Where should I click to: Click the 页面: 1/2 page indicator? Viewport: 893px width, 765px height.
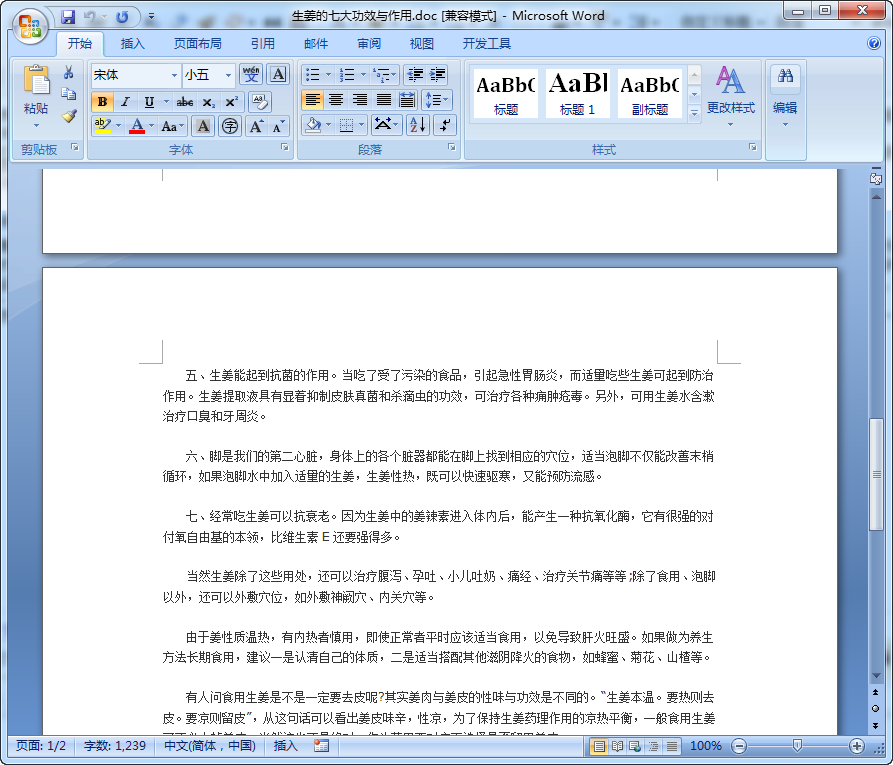pyautogui.click(x=40, y=746)
